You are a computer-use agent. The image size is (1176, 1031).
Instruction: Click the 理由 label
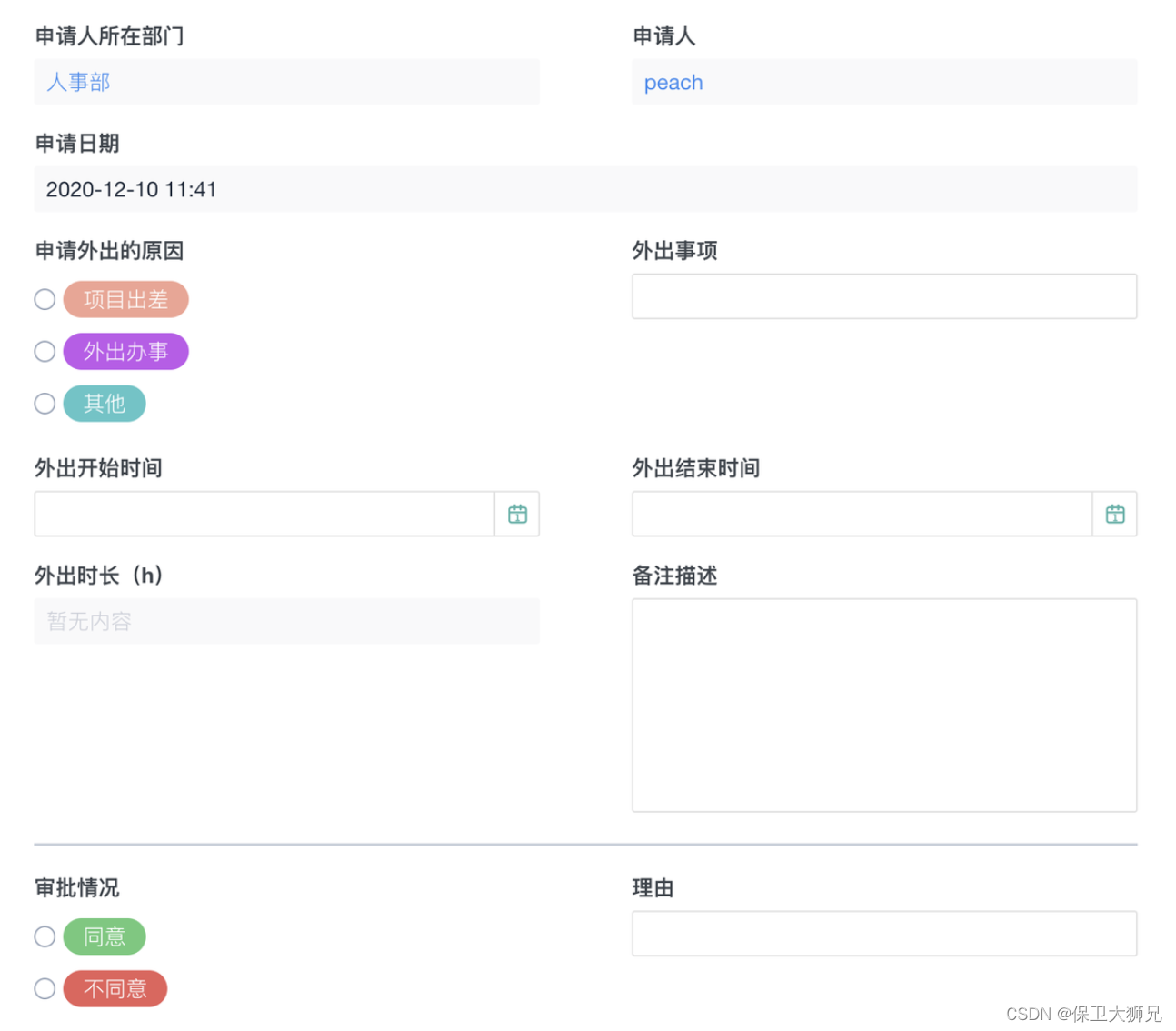click(653, 888)
